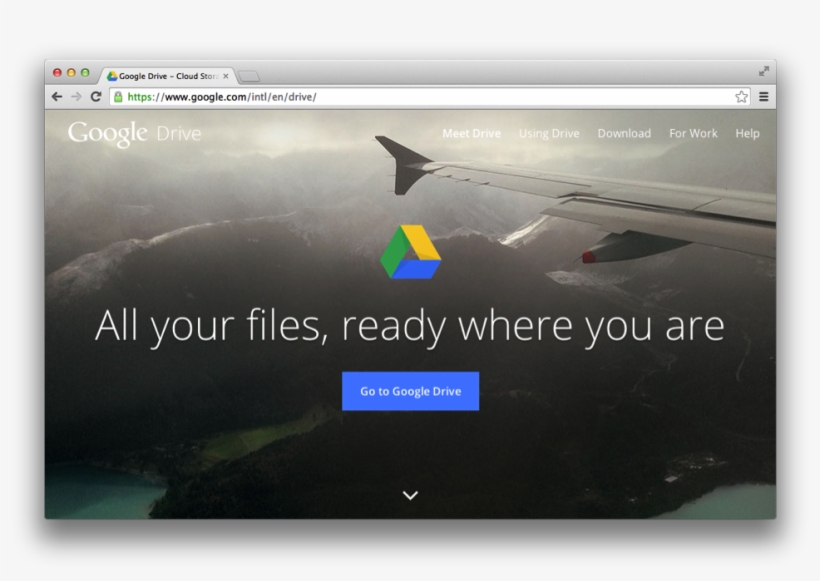Open the Help link

(x=746, y=133)
